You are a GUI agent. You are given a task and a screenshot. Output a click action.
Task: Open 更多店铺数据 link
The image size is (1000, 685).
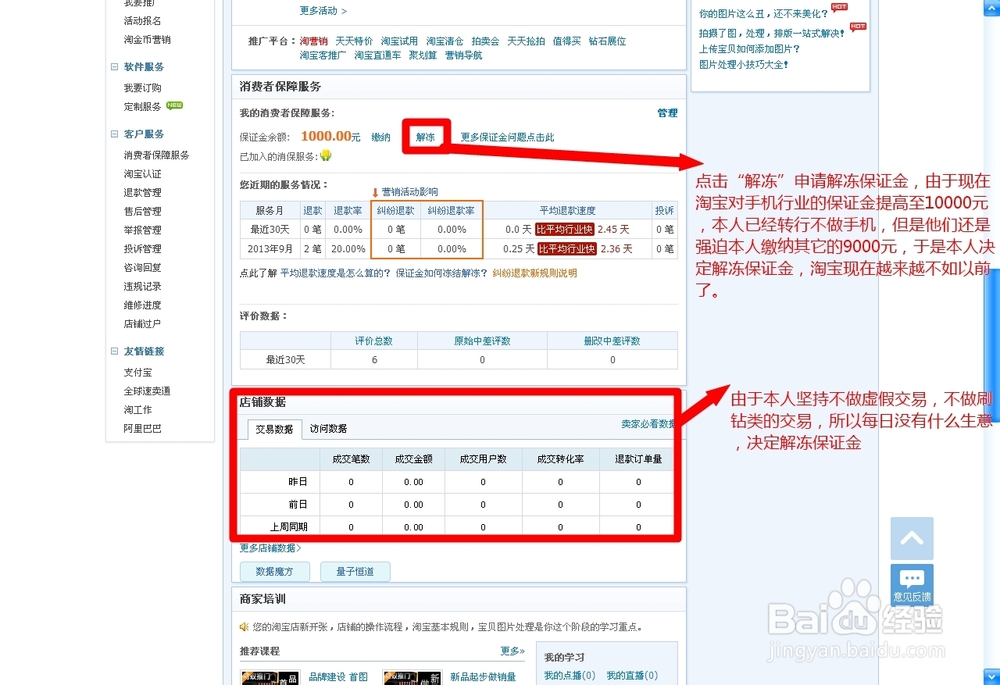pos(270,548)
